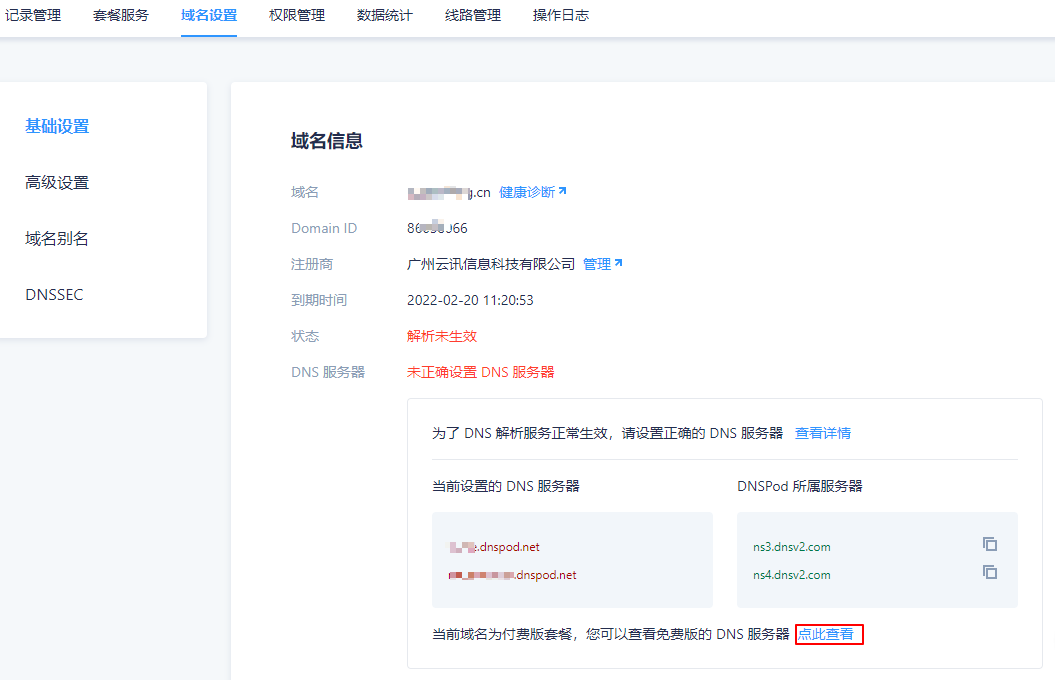Click the ns3.dnsv2.com server text
The height and width of the screenshot is (680, 1055).
[792, 547]
